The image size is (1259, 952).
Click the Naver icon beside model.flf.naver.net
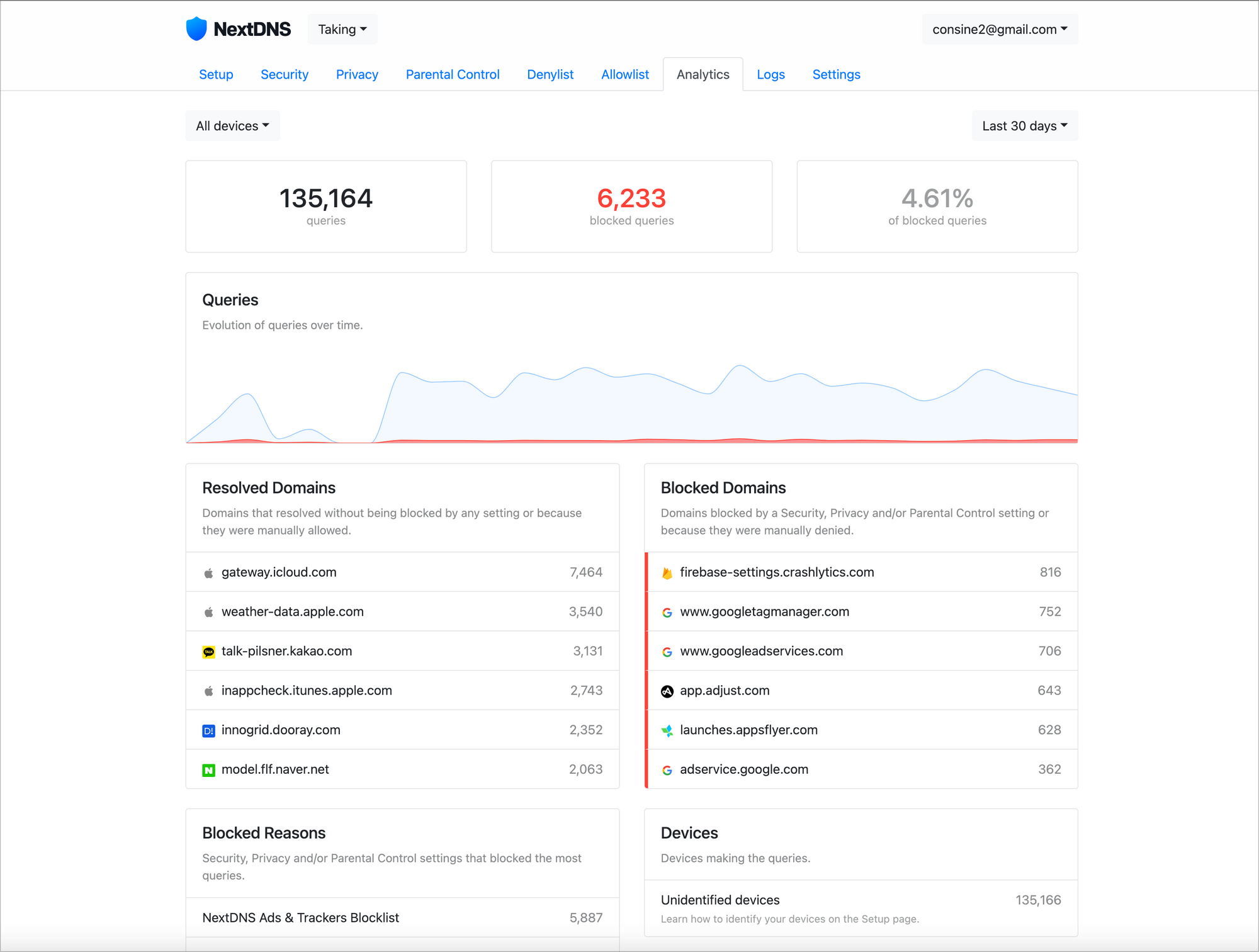point(208,770)
